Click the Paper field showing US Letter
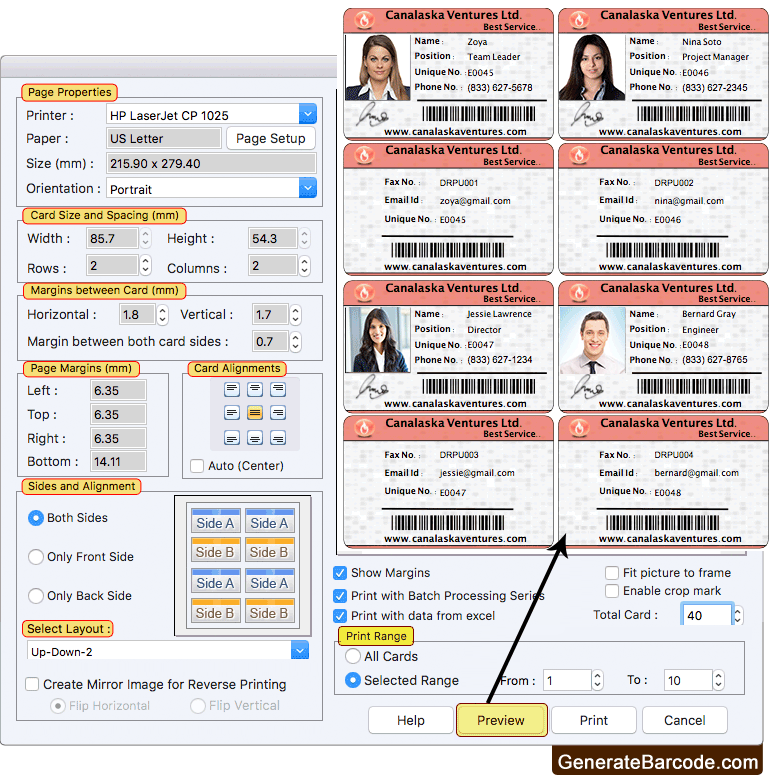The image size is (776, 775). coord(164,139)
